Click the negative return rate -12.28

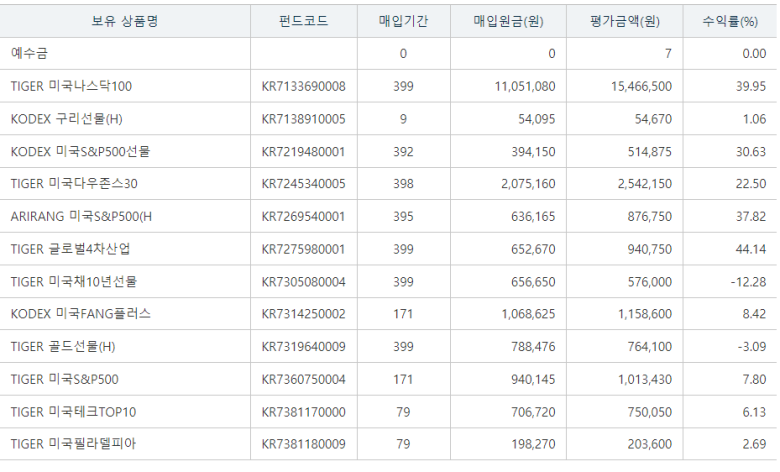click(x=749, y=282)
